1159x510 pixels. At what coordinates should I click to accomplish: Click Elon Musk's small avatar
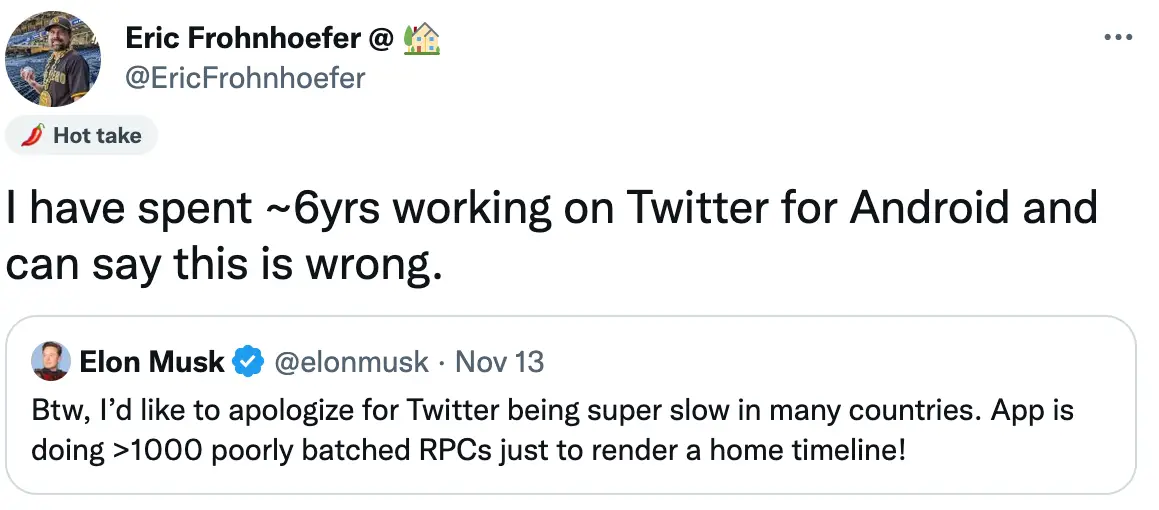pyautogui.click(x=50, y=361)
